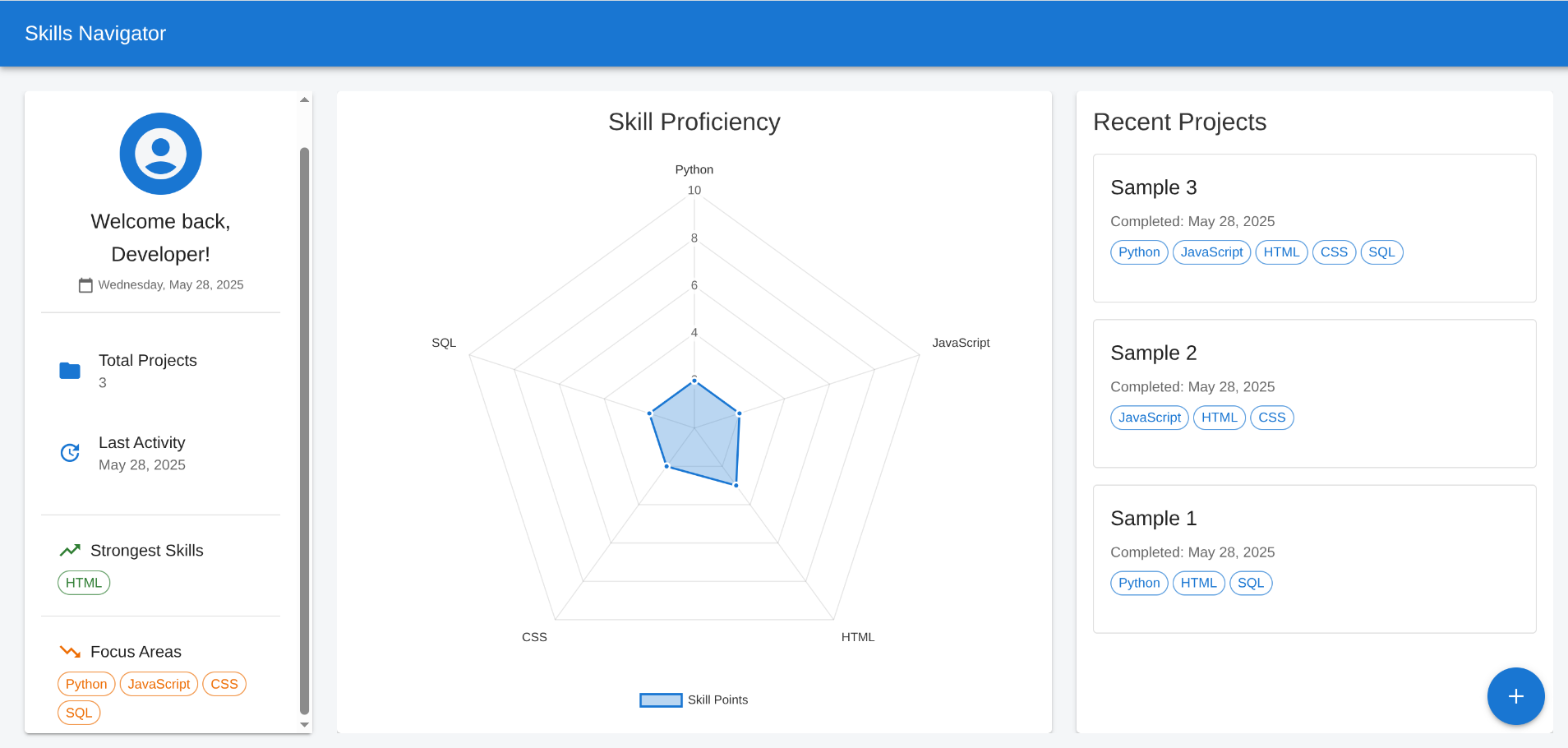This screenshot has width=1568, height=748.
Task: Toggle the Skill Points legend item
Action: point(694,700)
